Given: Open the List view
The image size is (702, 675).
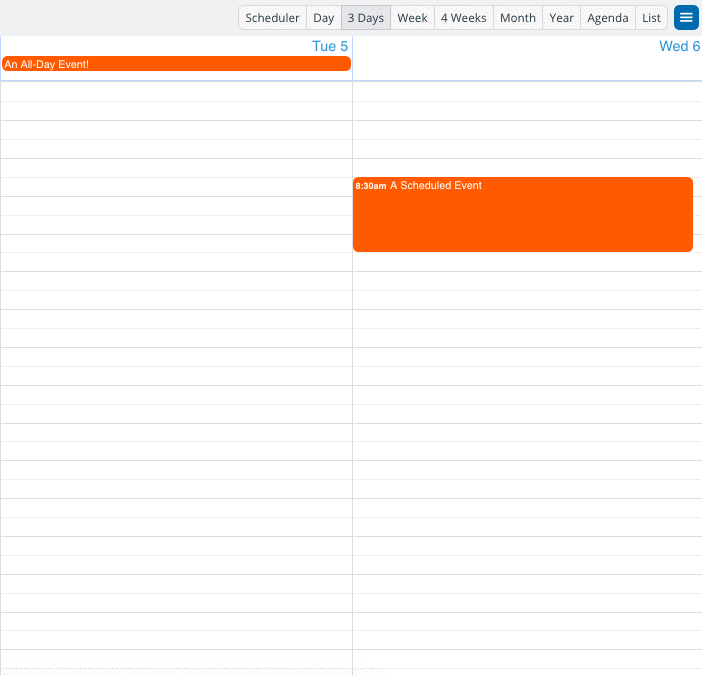Looking at the screenshot, I should (x=651, y=17).
